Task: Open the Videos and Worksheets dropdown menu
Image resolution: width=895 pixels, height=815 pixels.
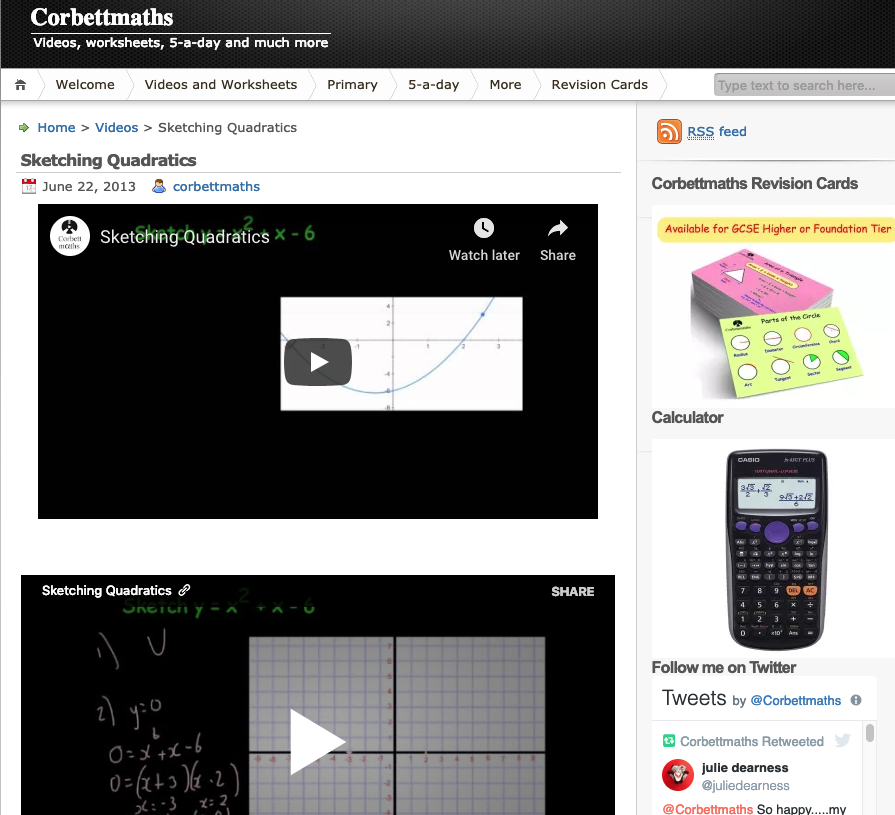Action: click(x=221, y=85)
